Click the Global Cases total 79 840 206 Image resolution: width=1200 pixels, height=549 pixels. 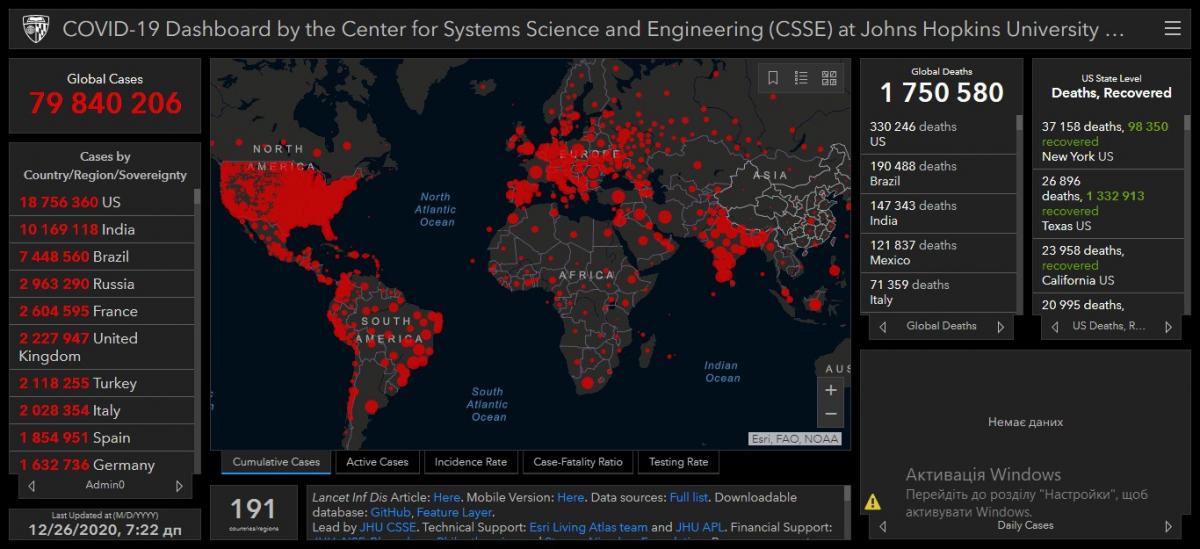(105, 103)
